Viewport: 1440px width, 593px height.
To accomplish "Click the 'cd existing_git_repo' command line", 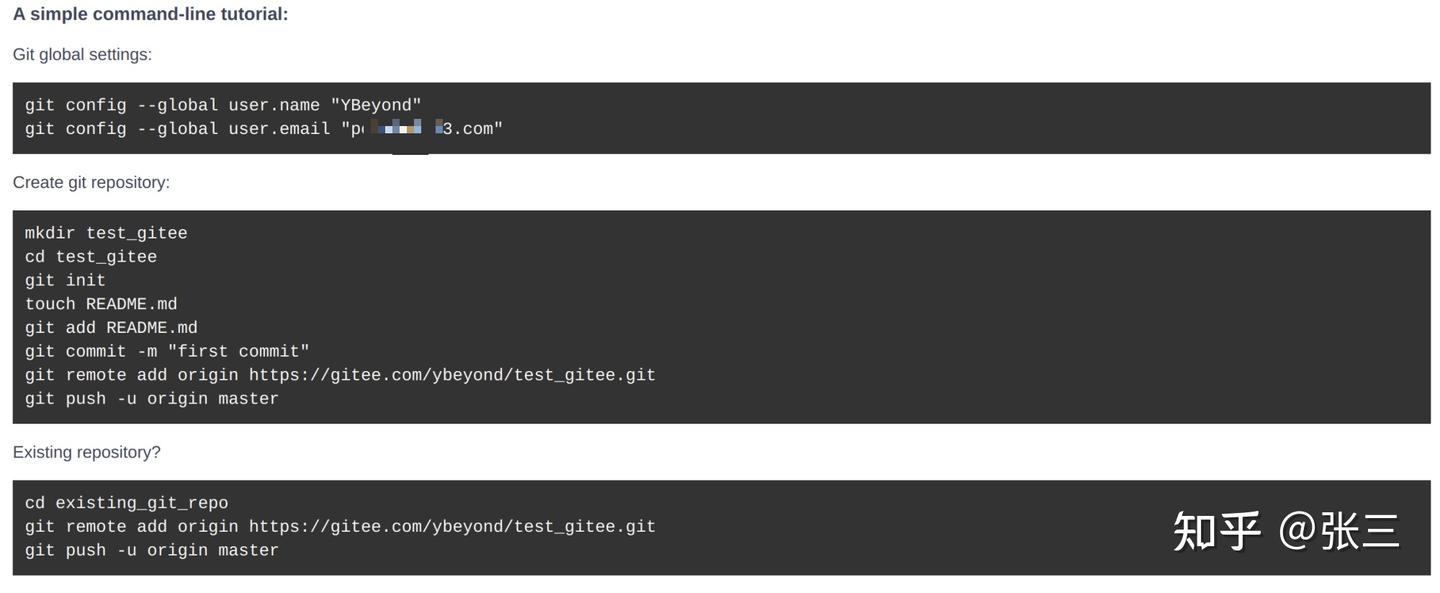I will click(126, 503).
